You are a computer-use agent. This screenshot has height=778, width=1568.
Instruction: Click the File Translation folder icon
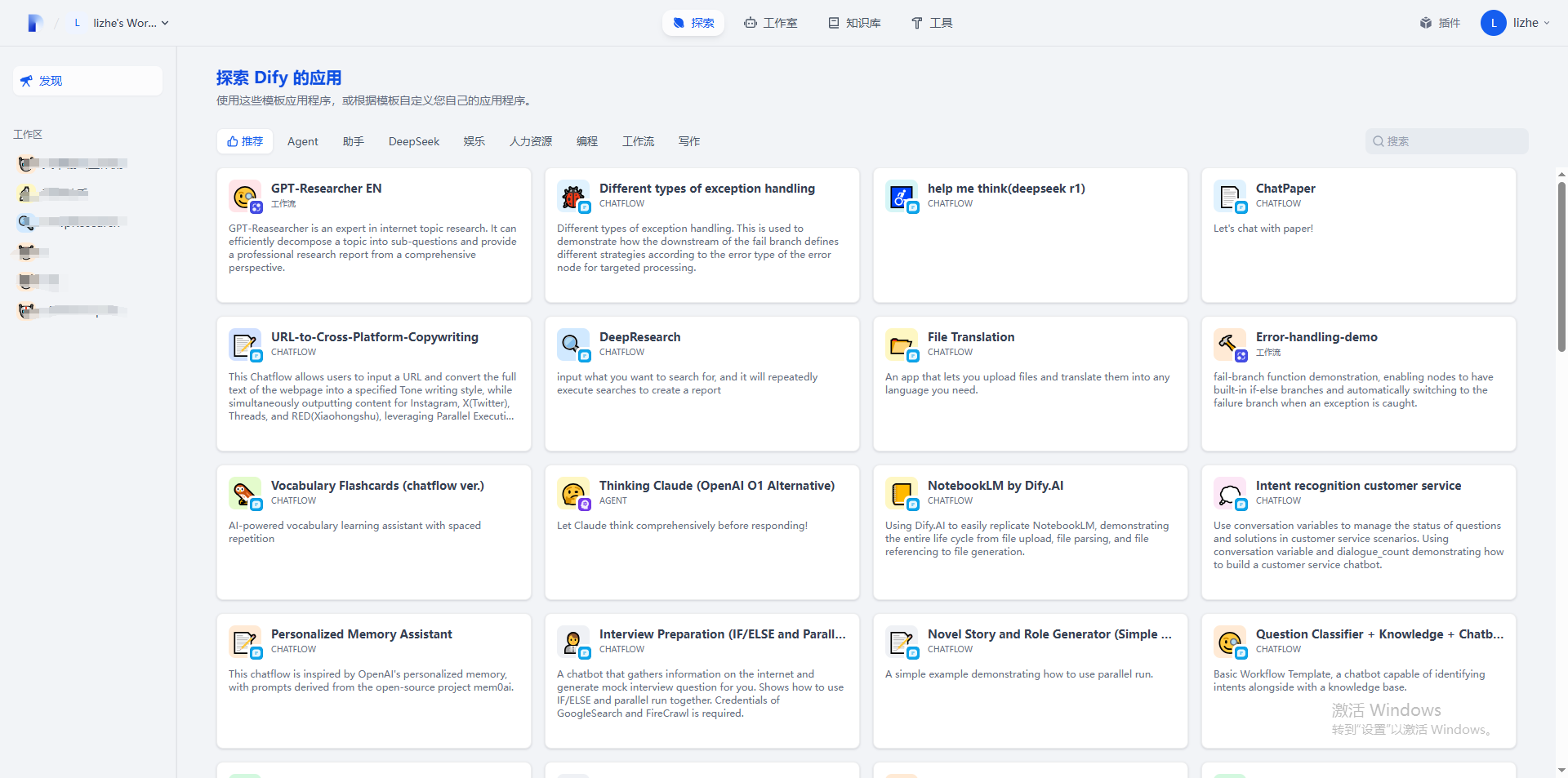click(902, 345)
